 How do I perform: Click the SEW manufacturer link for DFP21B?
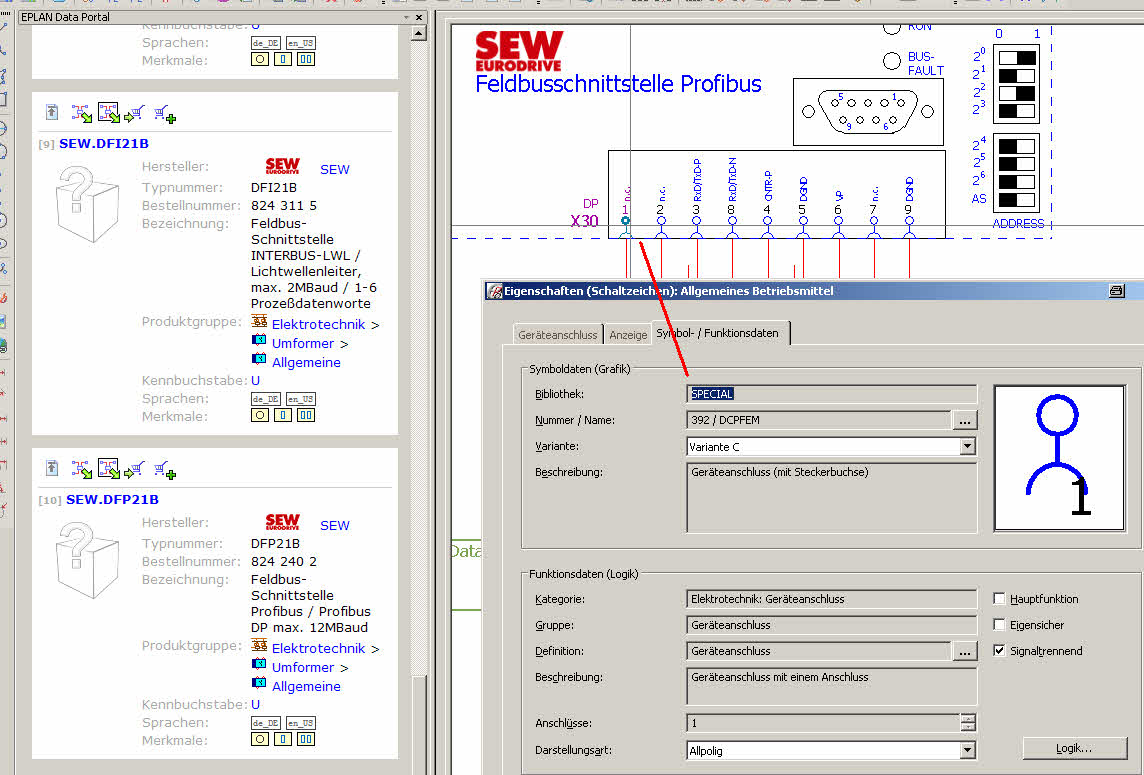click(x=335, y=525)
